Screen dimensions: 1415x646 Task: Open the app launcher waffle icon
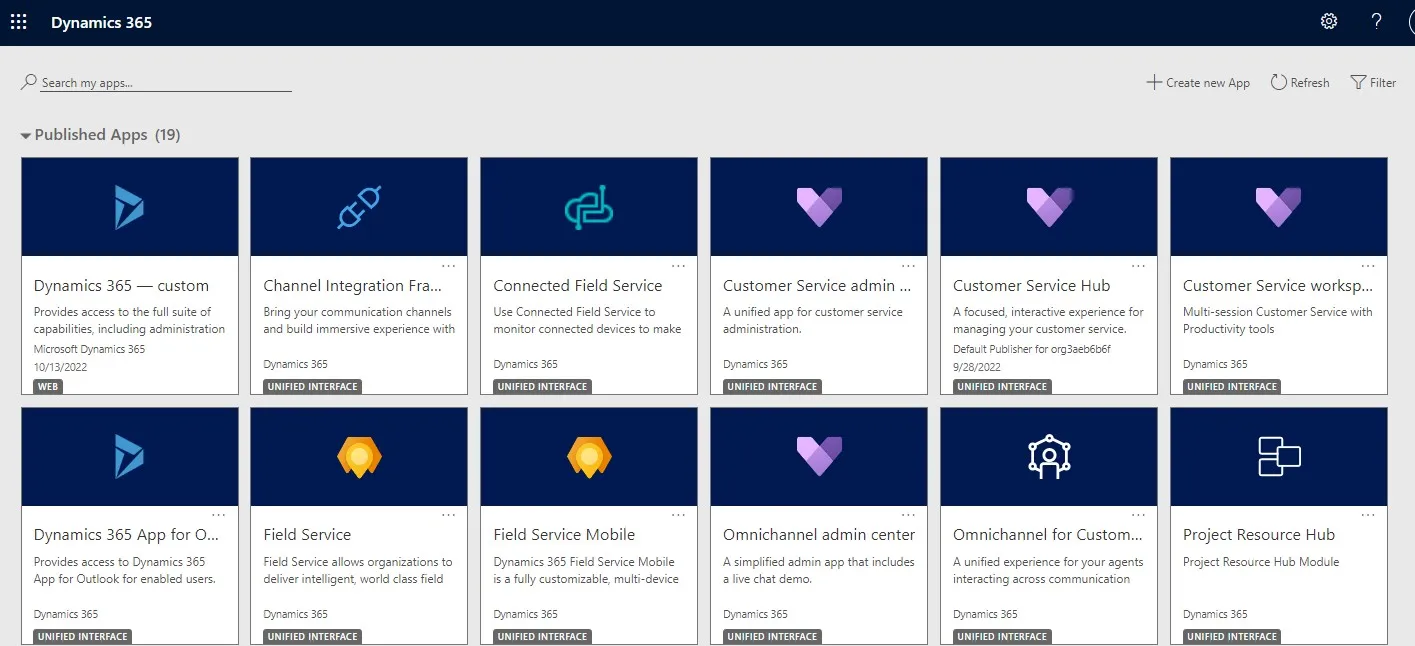[x=18, y=21]
